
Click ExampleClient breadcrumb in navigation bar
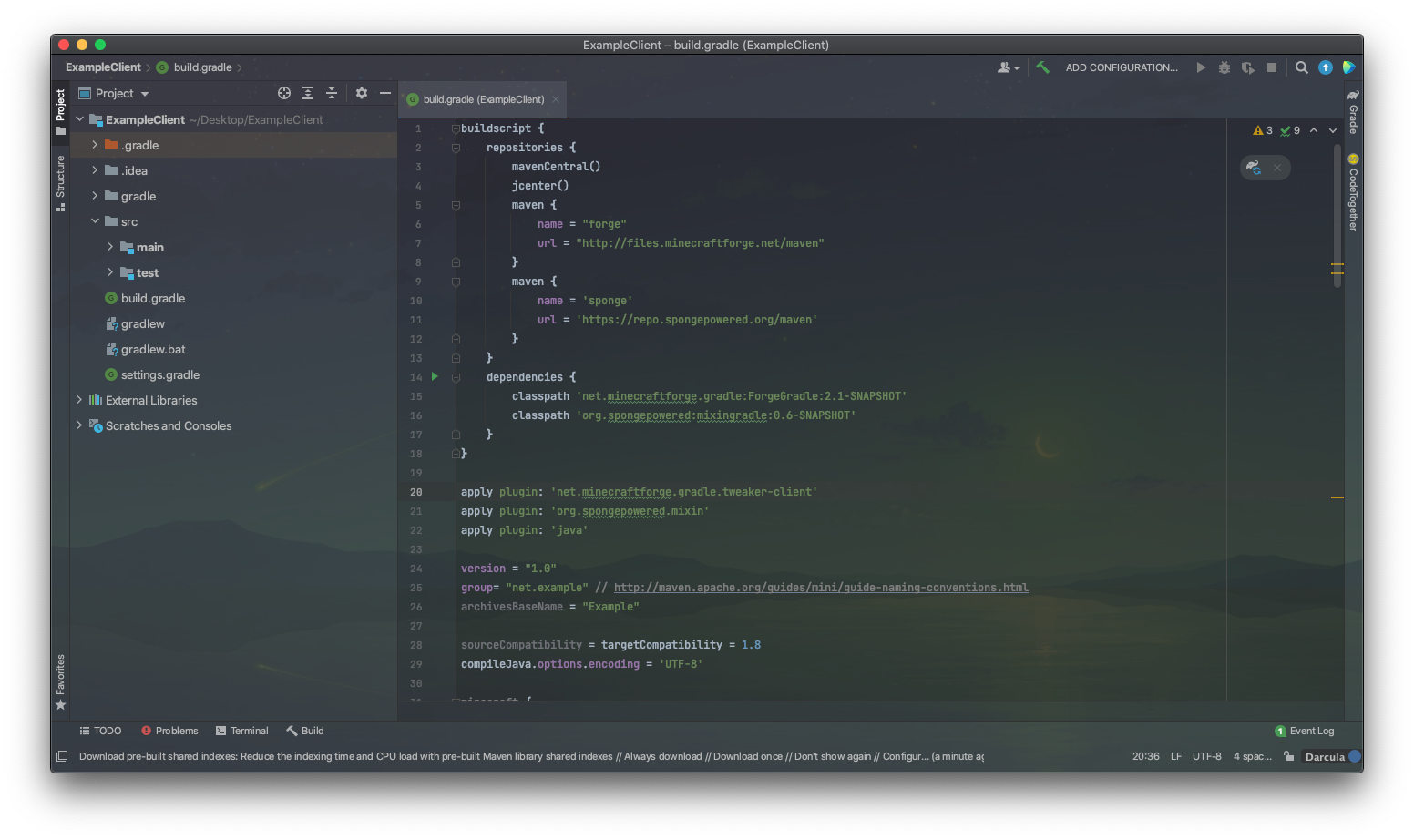coord(103,67)
